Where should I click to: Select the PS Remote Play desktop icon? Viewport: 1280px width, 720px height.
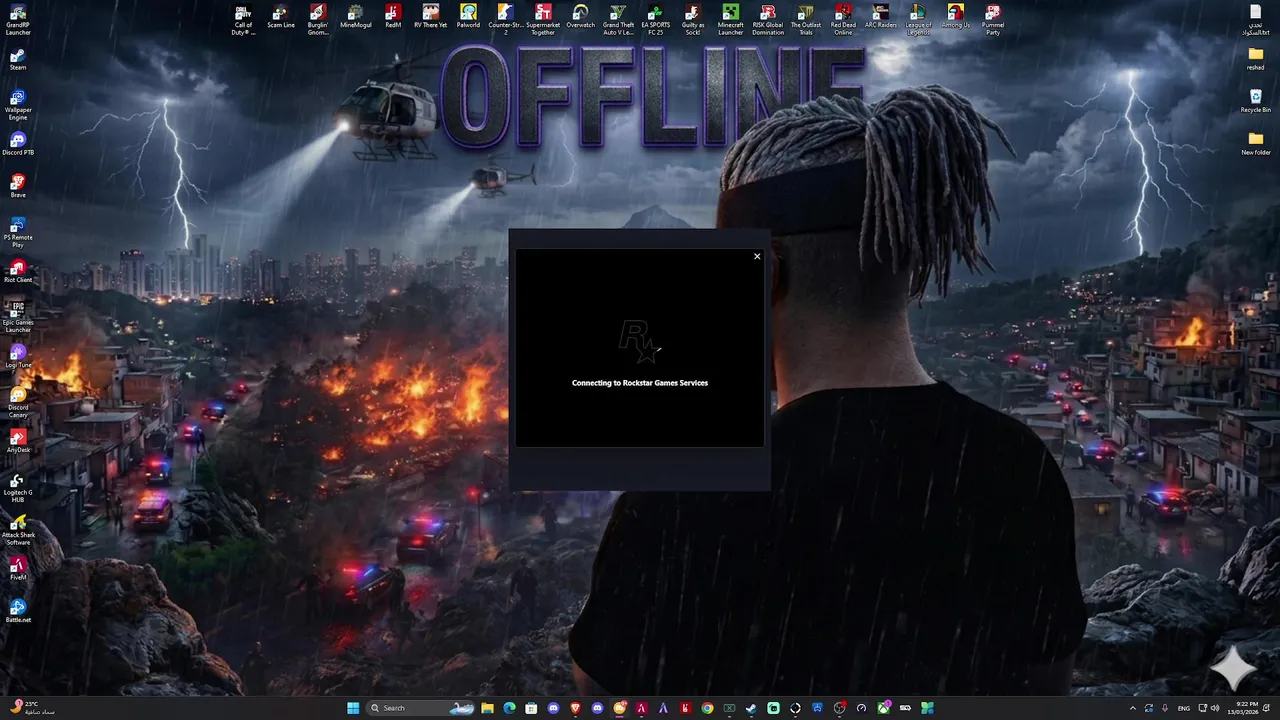click(x=18, y=232)
